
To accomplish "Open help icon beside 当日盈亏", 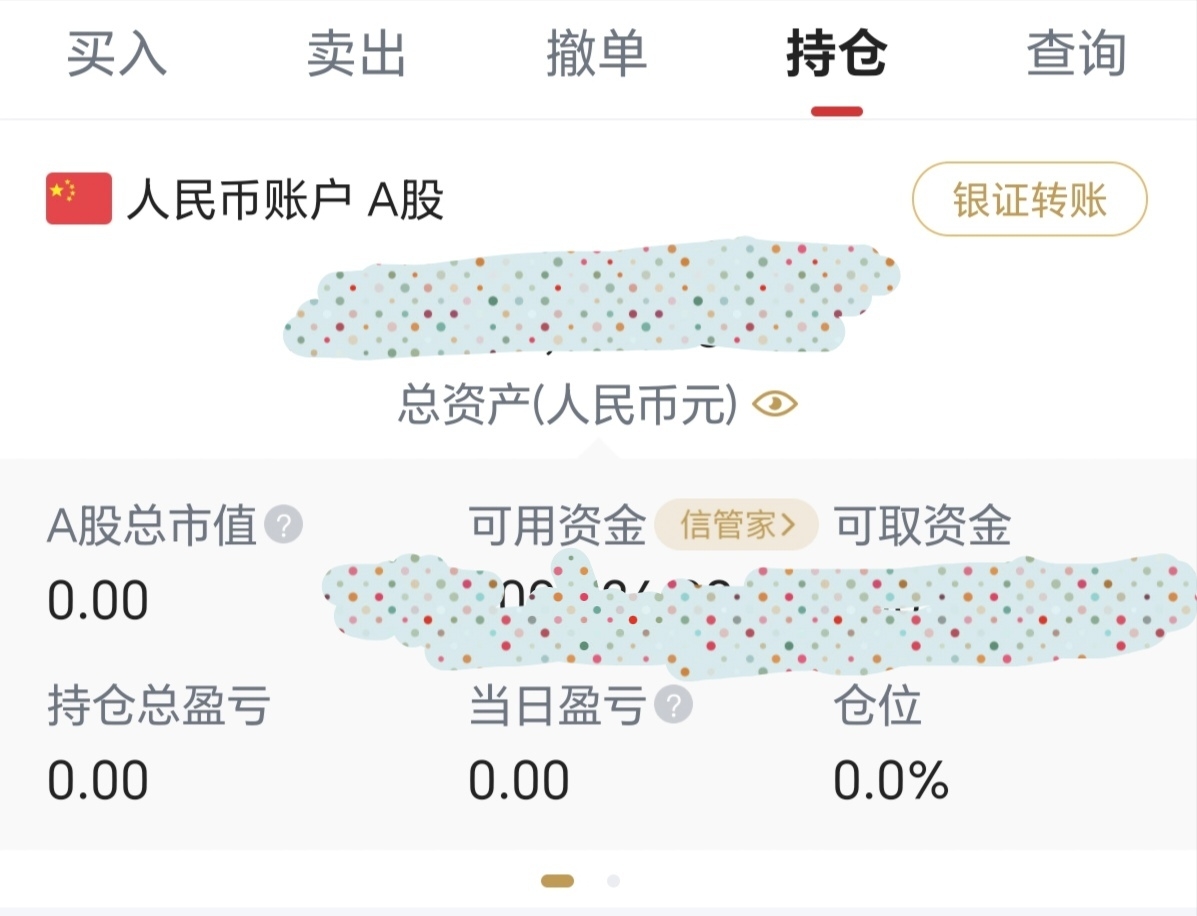I will pyautogui.click(x=673, y=705).
